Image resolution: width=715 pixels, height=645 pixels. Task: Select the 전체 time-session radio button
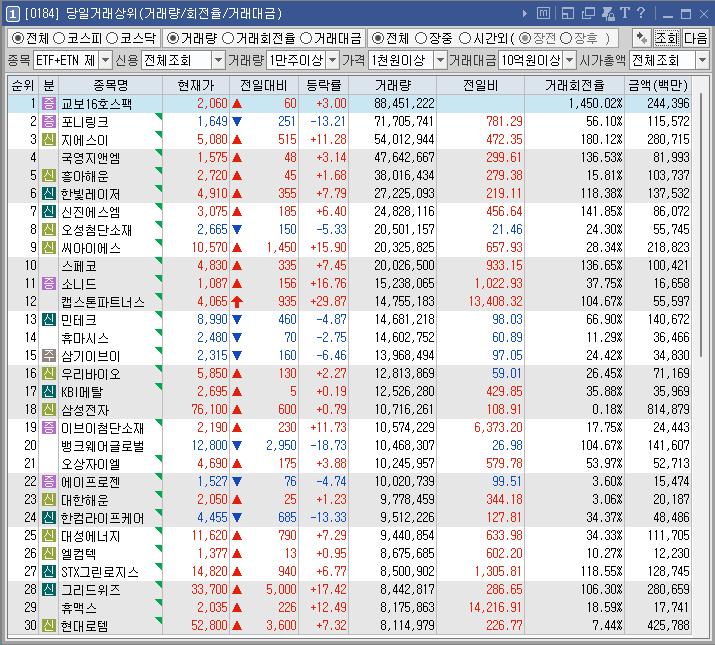click(x=378, y=38)
